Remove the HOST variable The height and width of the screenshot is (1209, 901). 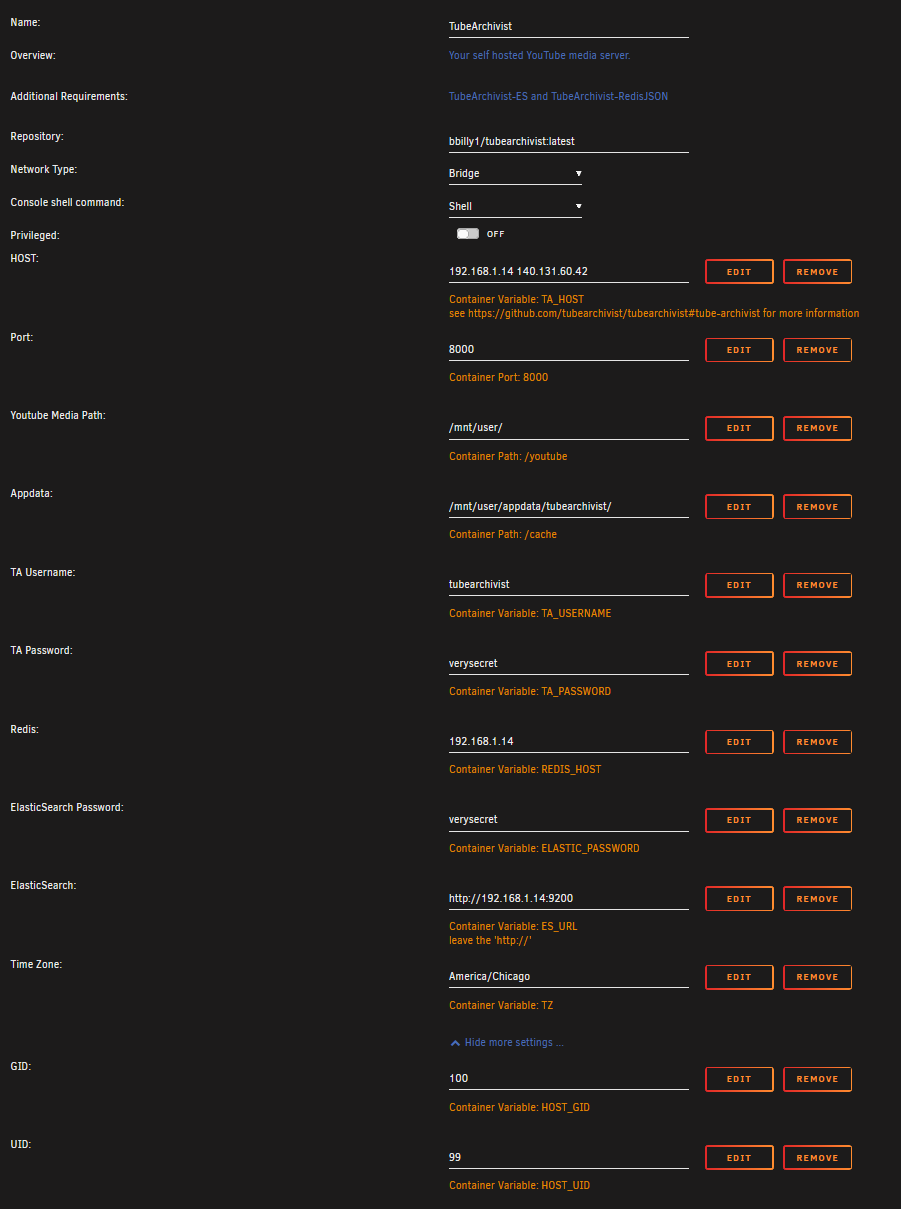point(818,272)
